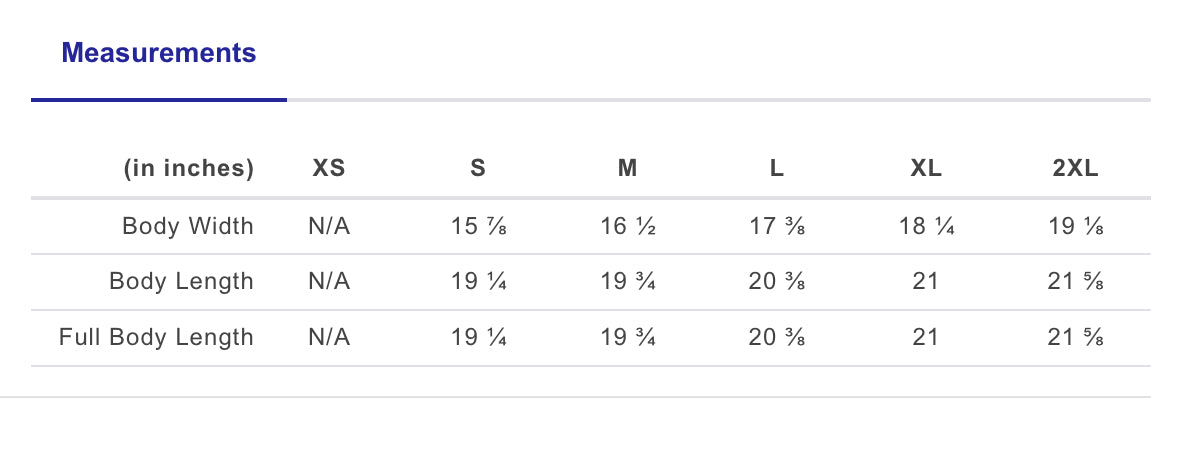
Task: Click the L size column header
Action: [x=776, y=169]
